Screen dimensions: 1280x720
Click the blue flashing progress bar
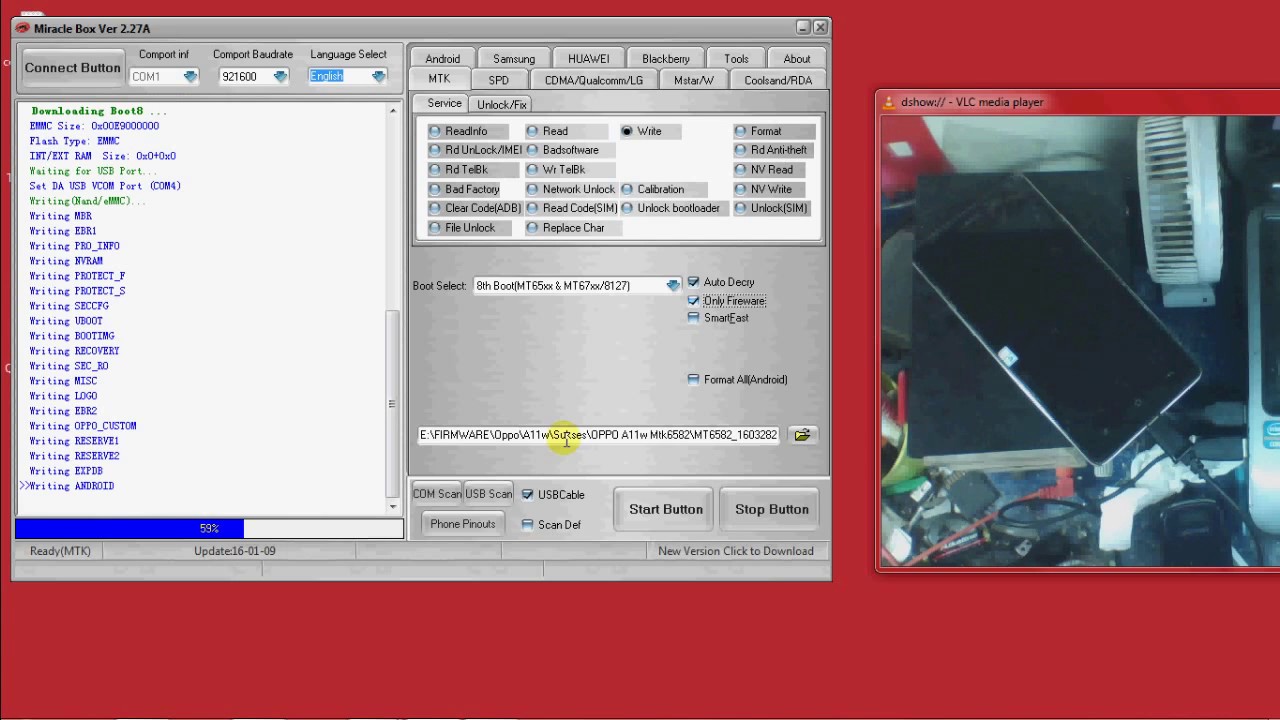pyautogui.click(x=210, y=528)
